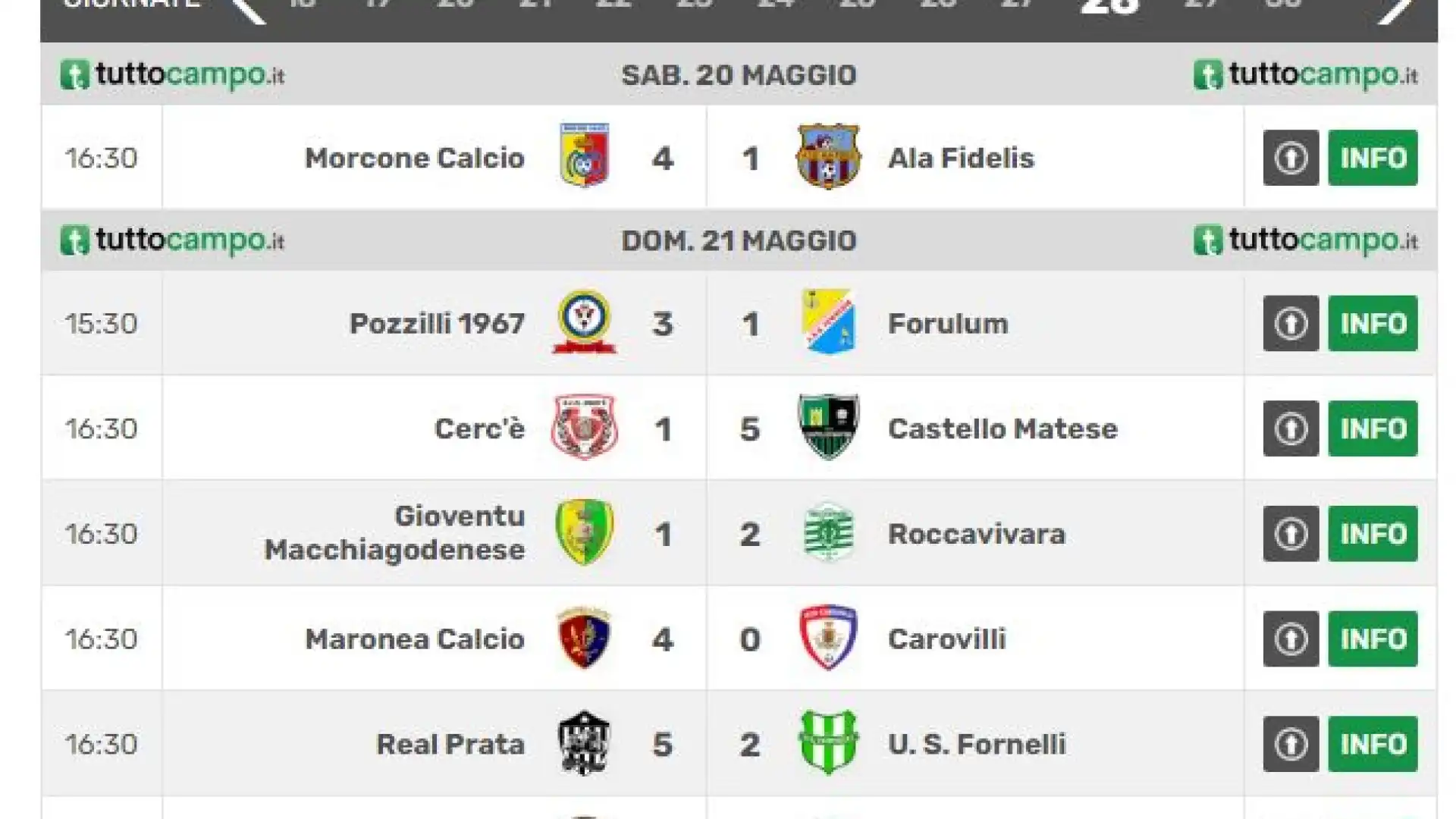
Task: Click arrow icon in Cerc'è vs Castello Matese row
Action: coord(1291,428)
